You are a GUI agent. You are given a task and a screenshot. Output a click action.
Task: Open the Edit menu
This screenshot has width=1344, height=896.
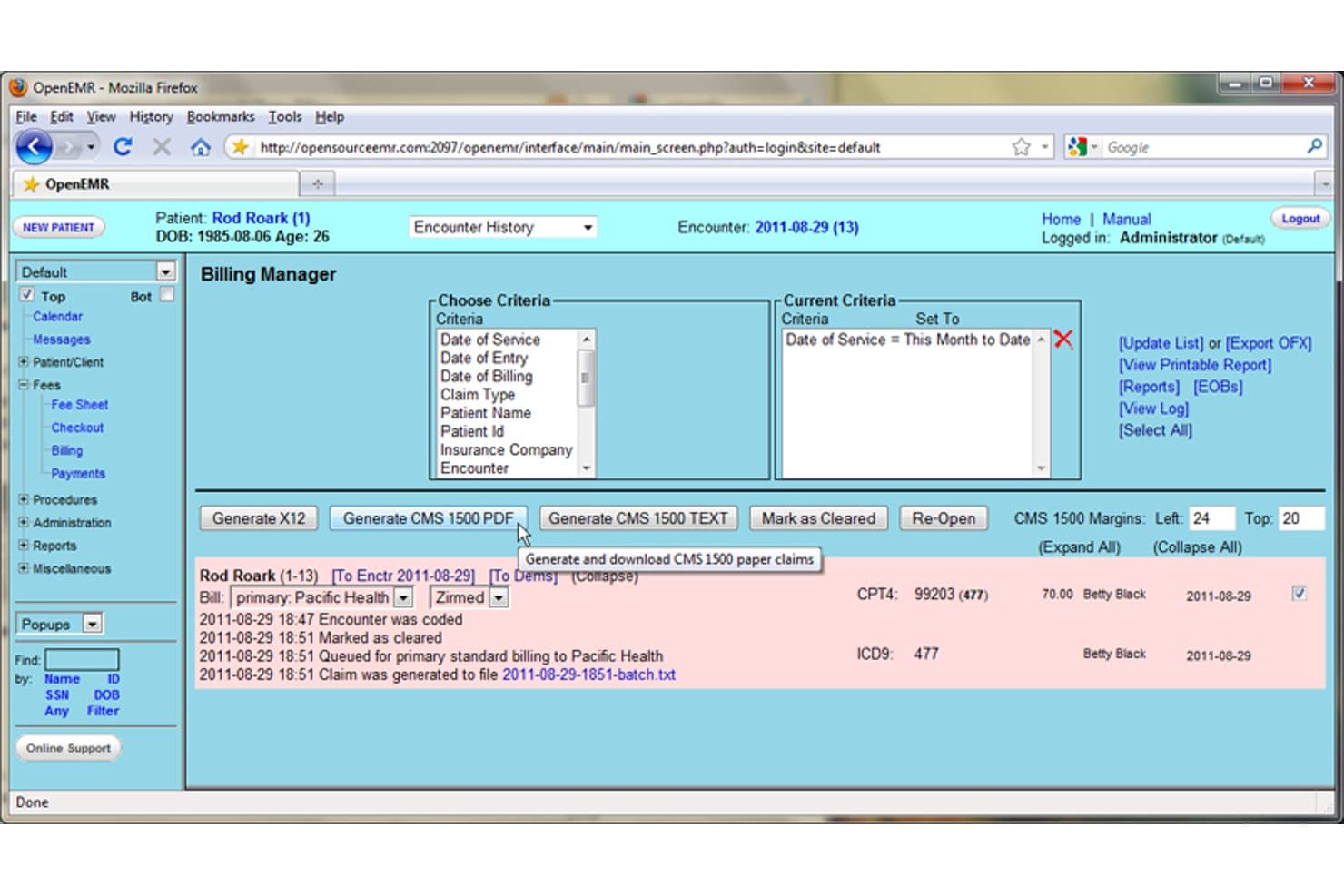pos(62,116)
